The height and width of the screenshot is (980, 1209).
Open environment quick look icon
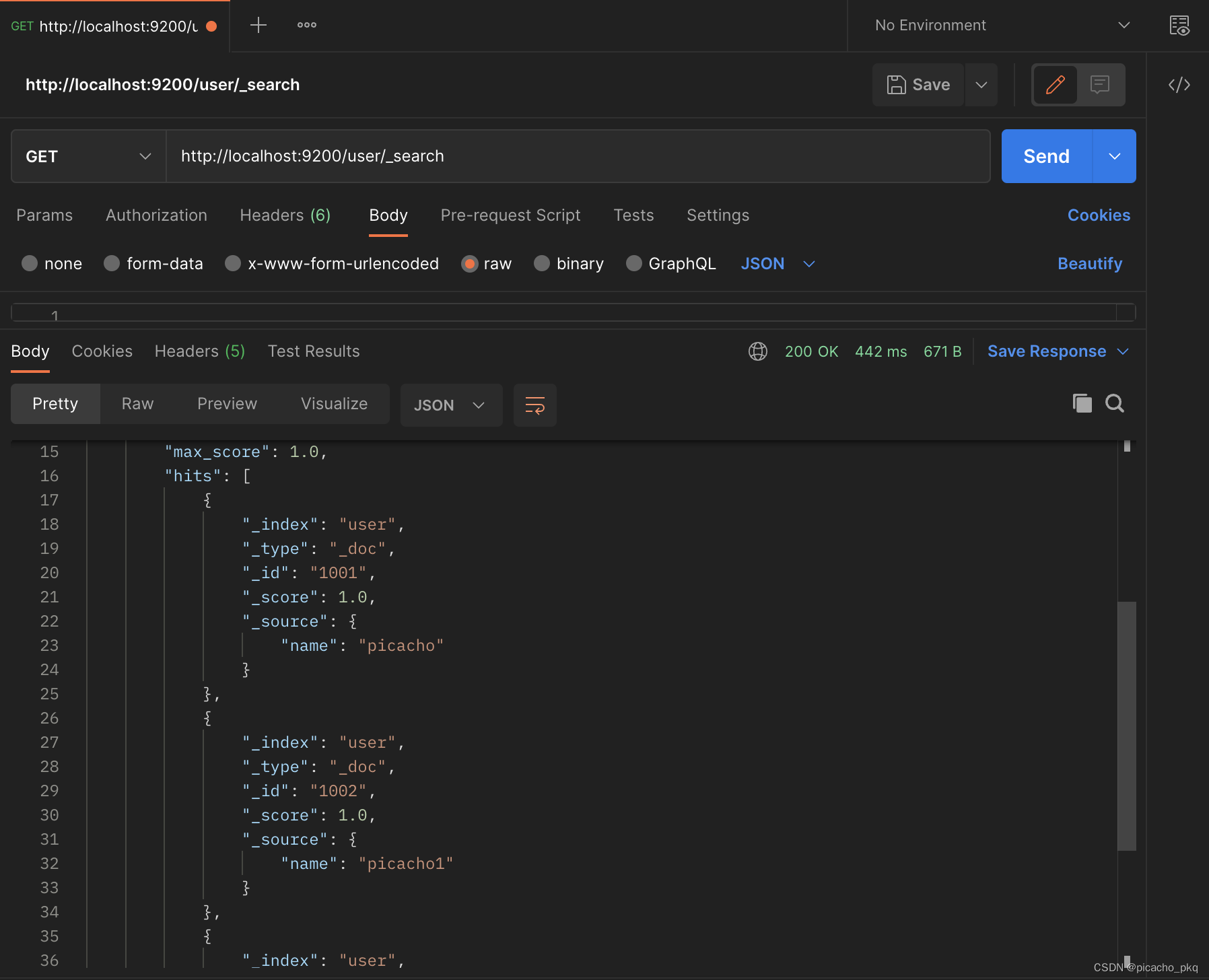pos(1179,26)
